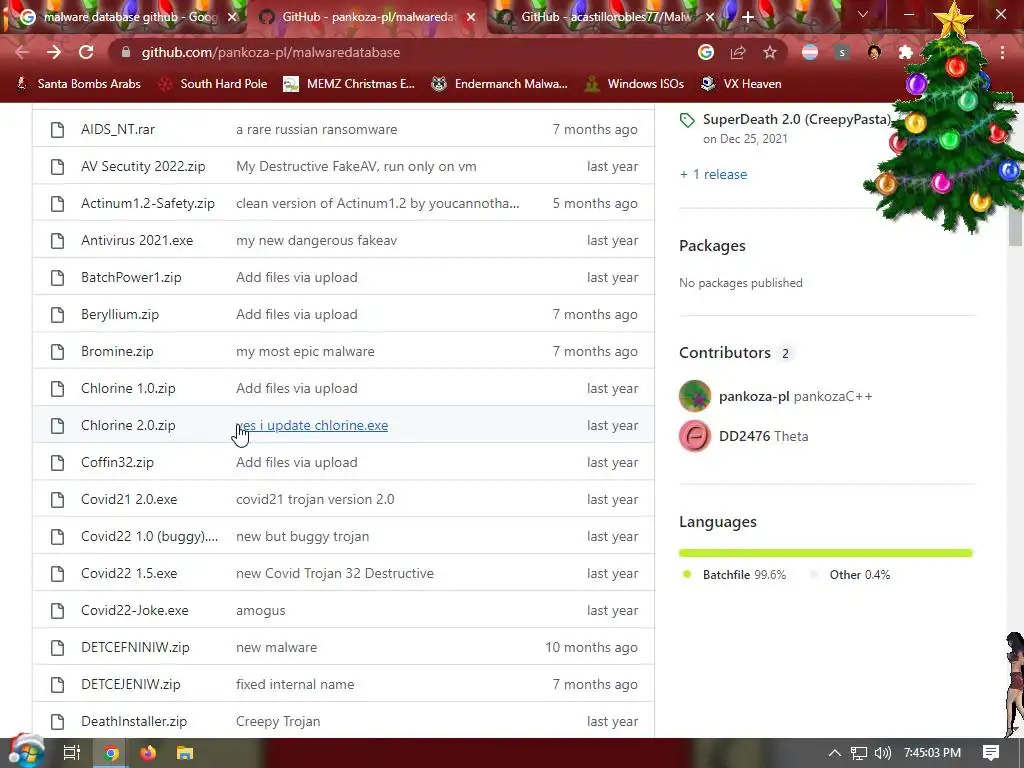This screenshot has height=768, width=1024.
Task: Open Bromine.zip file
Action: click(117, 351)
